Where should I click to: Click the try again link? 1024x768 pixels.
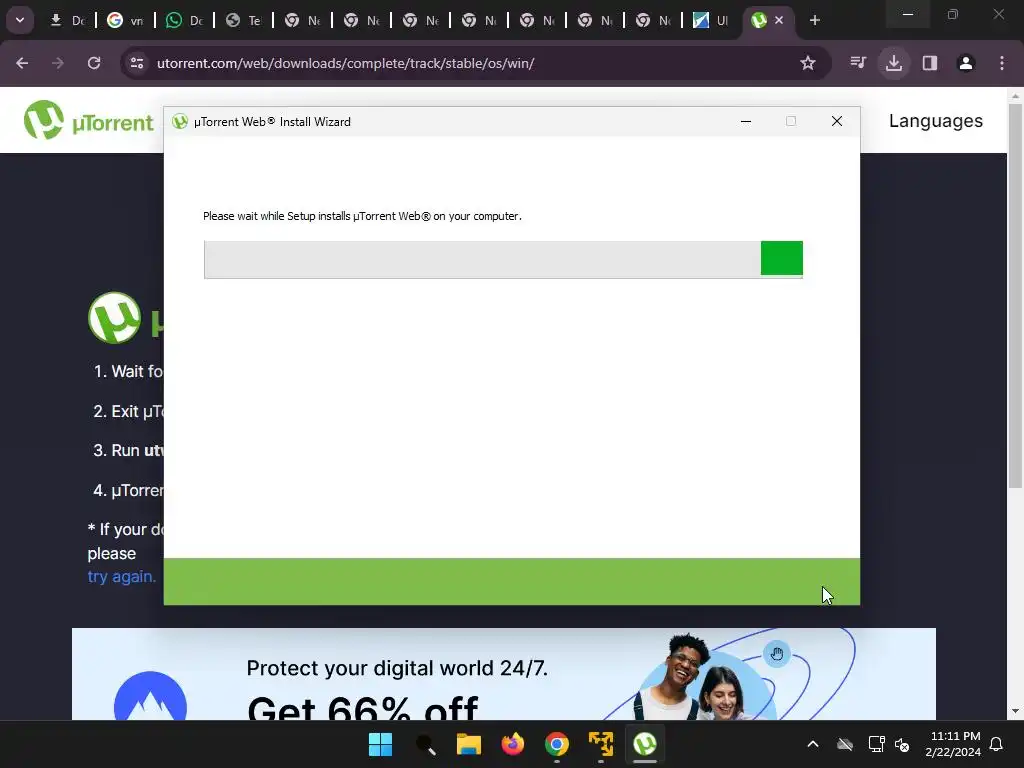121,577
